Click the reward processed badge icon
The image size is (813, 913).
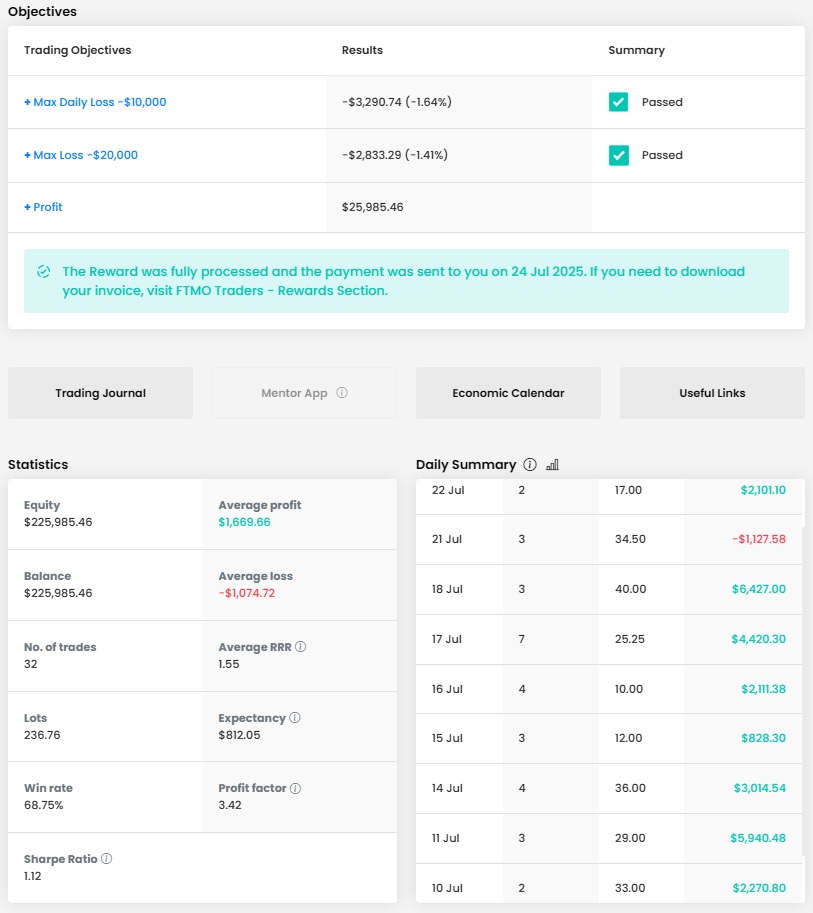tap(43, 271)
